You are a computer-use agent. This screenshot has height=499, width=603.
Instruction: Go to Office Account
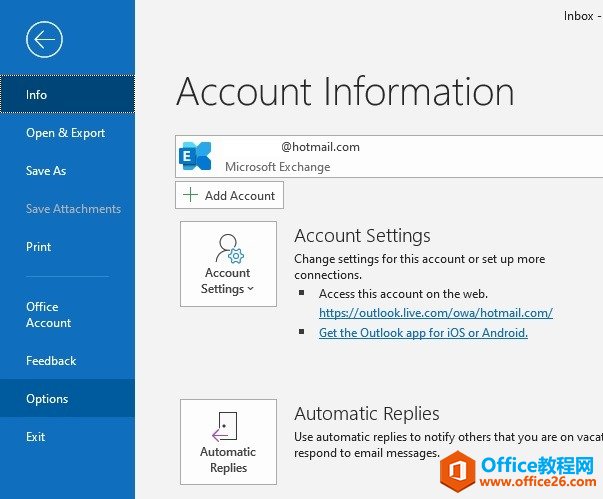[67, 314]
